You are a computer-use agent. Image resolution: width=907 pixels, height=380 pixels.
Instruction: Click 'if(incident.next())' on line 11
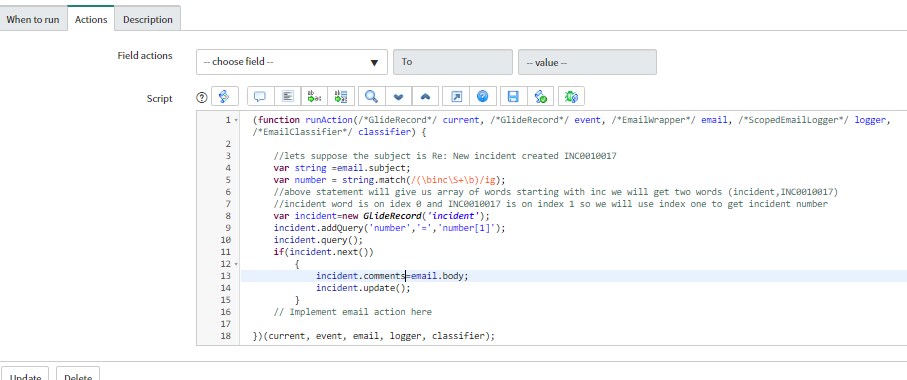click(x=323, y=252)
